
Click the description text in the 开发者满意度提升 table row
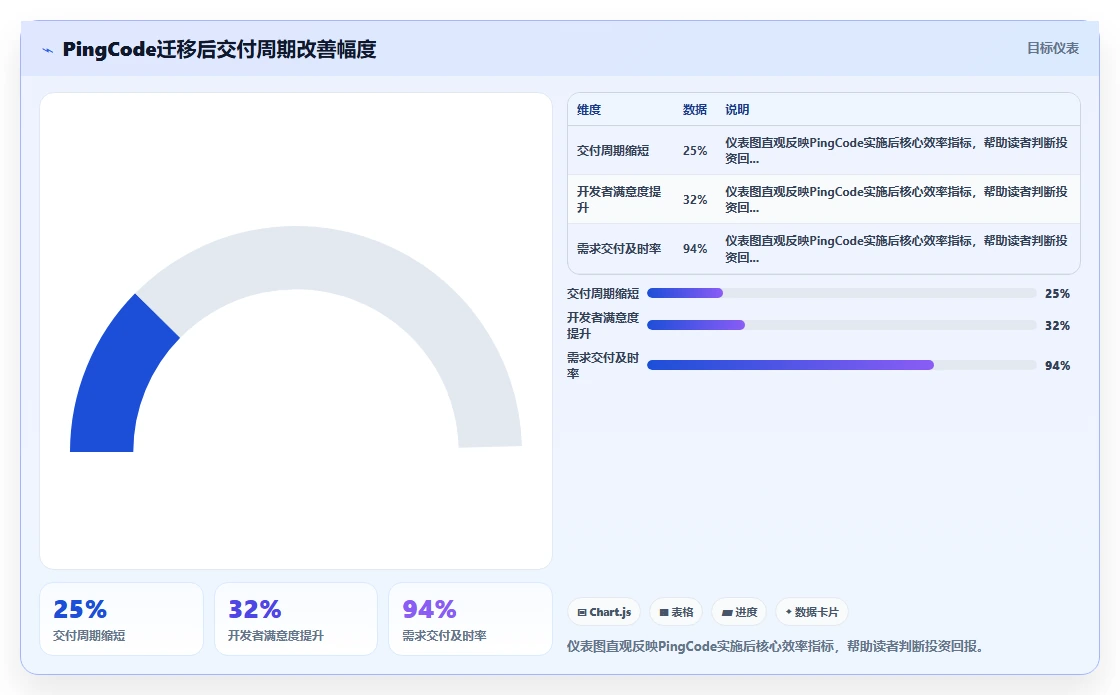[896, 199]
